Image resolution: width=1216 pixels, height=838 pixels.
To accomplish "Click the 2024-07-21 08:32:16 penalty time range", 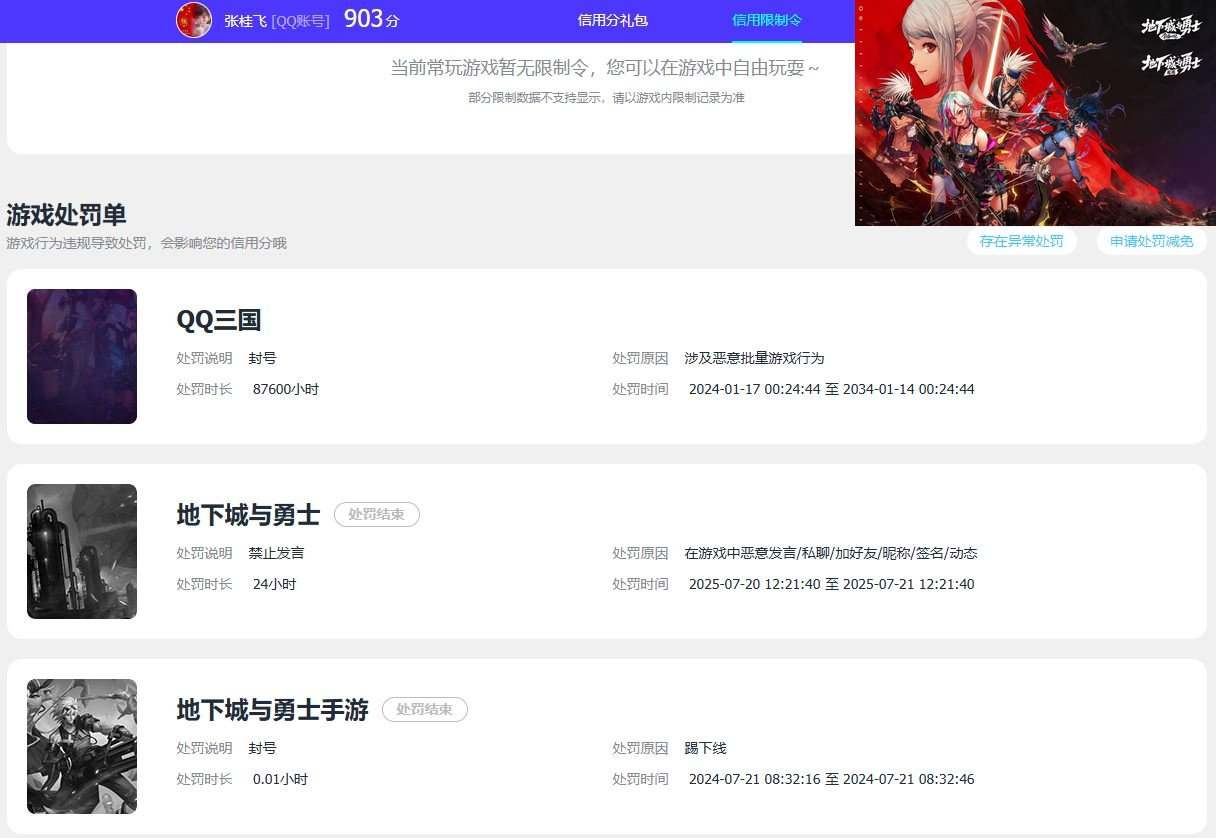I will tap(831, 779).
